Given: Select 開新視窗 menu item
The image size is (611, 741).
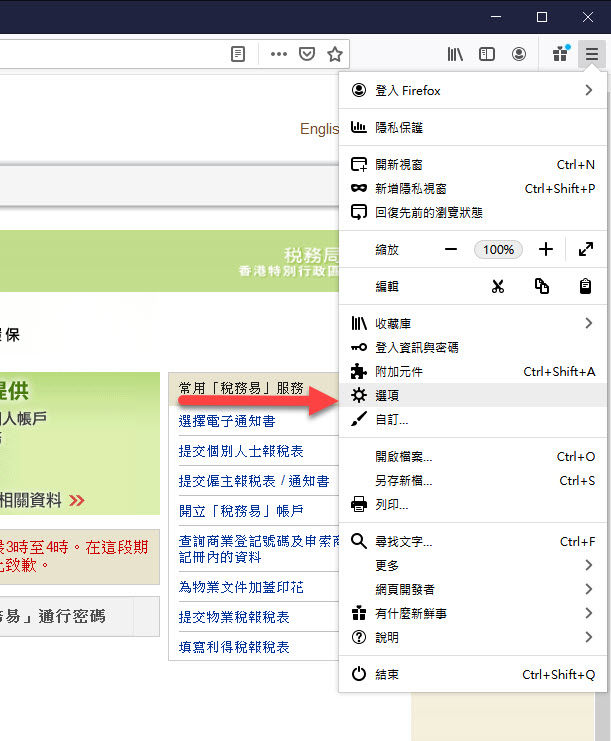Looking at the screenshot, I should tap(473, 164).
